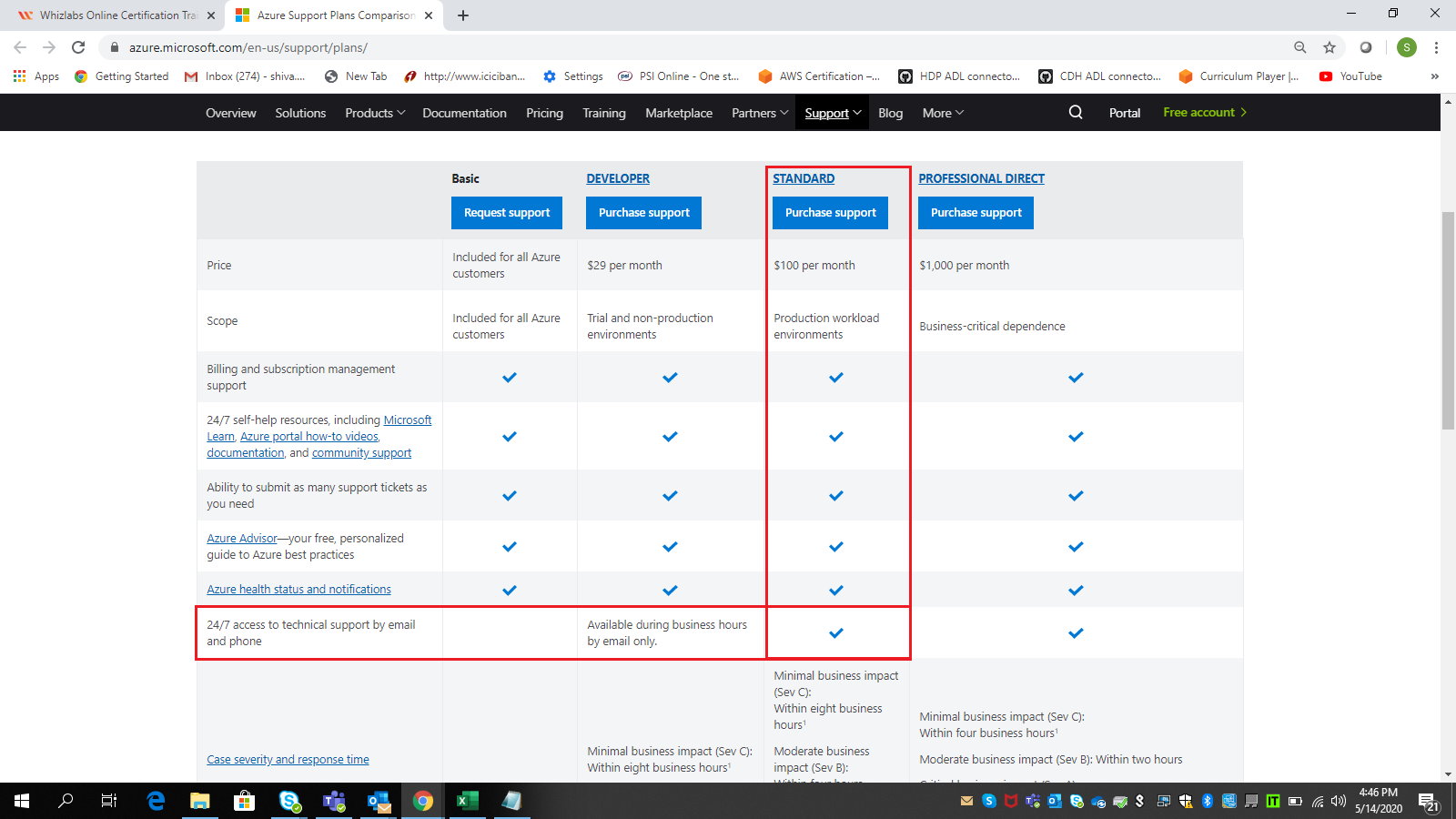Open File Explorer from the taskbar

(x=200, y=801)
